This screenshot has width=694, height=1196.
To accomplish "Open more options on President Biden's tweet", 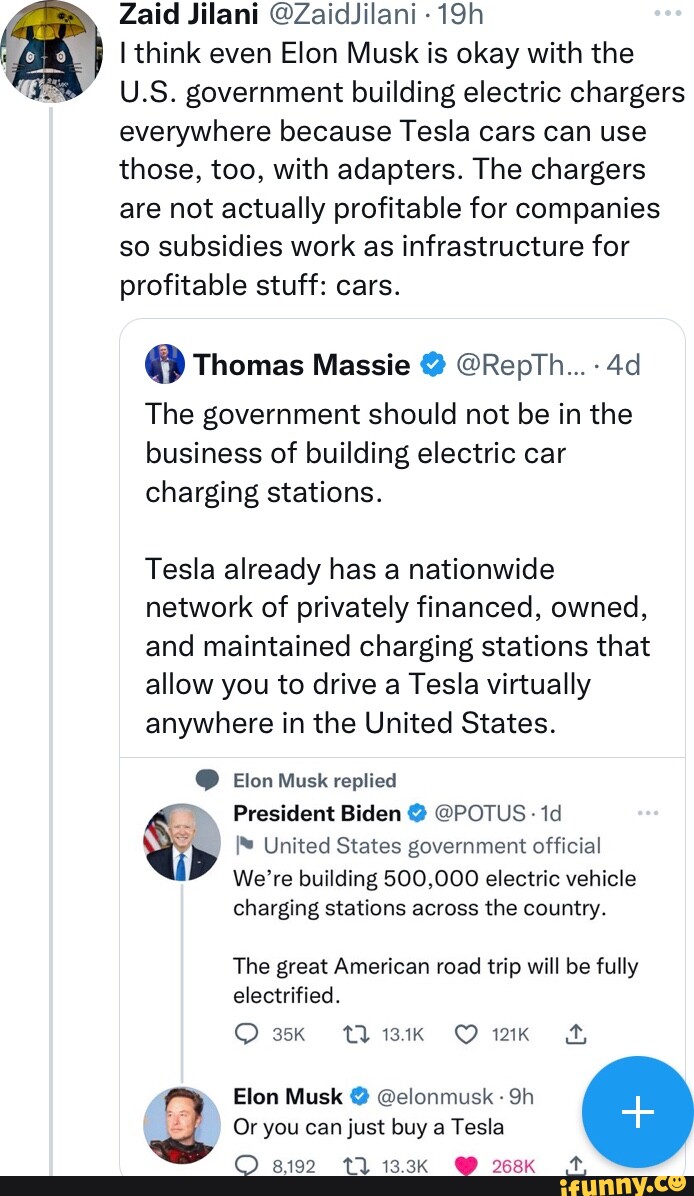I will [648, 813].
